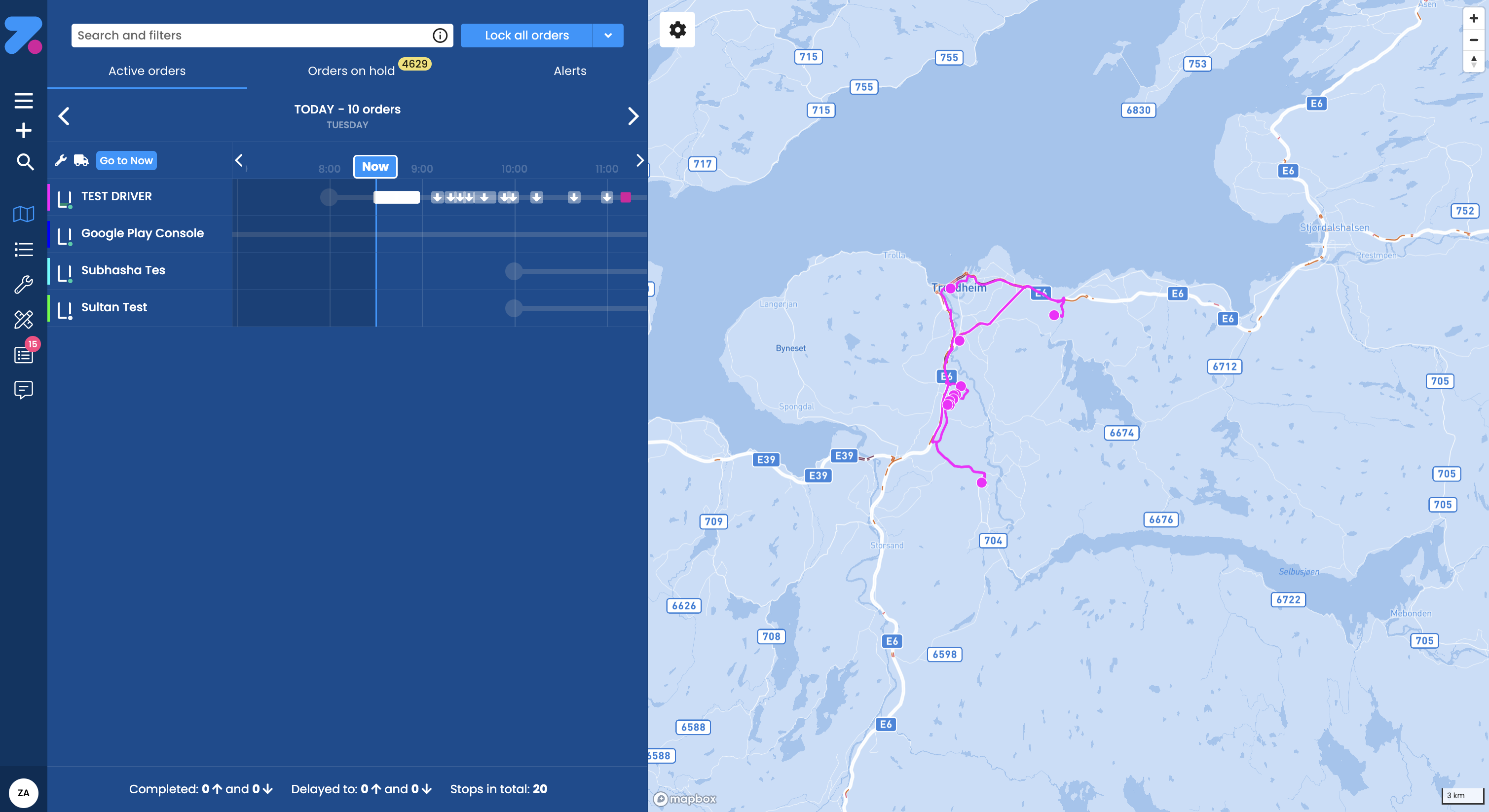
Task: Navigate to next day with right chevron
Action: point(633,116)
